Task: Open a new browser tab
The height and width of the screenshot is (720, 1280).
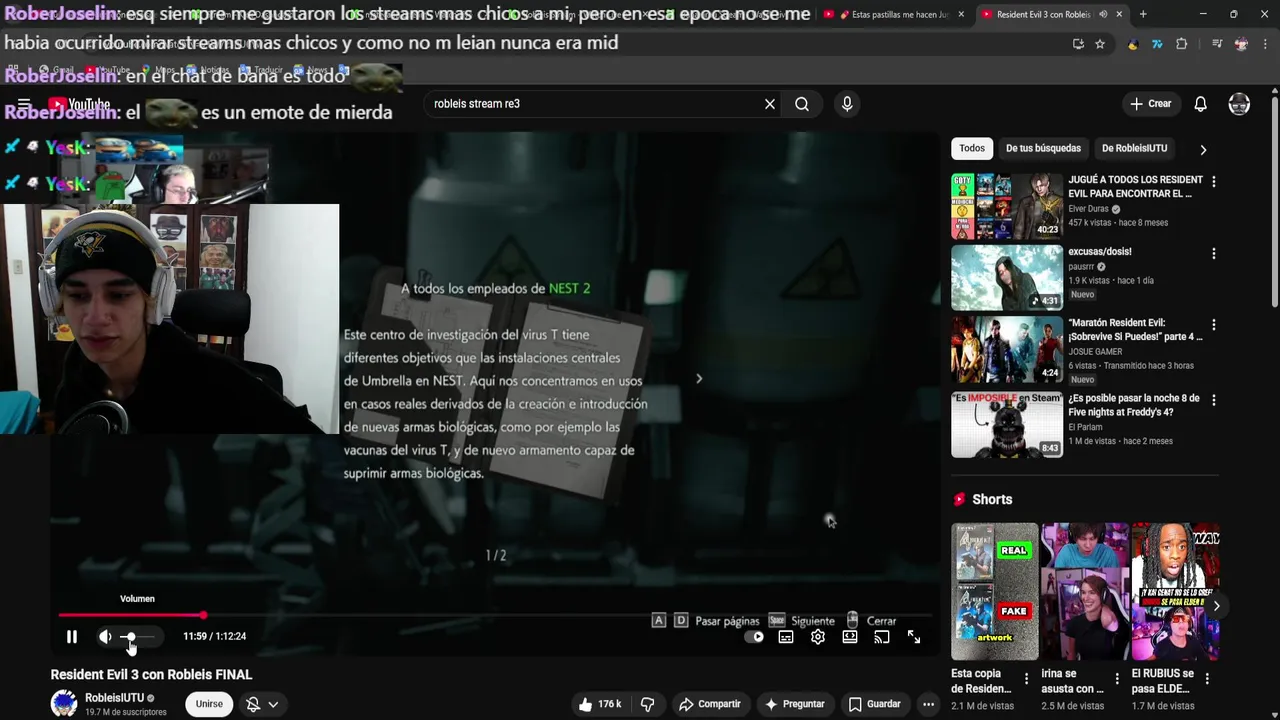Action: pyautogui.click(x=1143, y=15)
